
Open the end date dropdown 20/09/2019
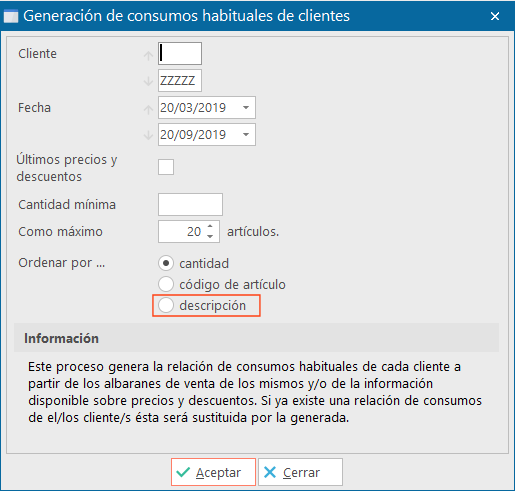[246, 134]
